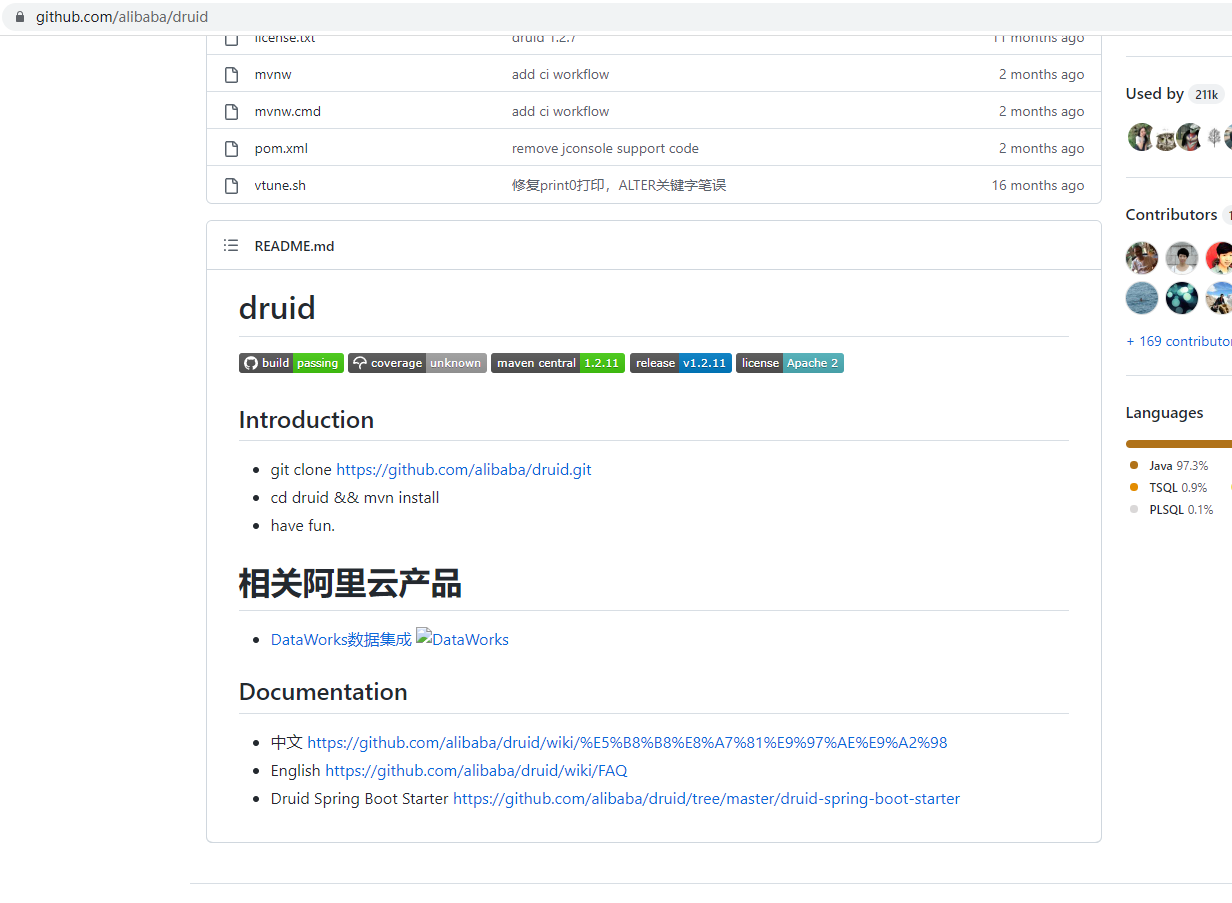This screenshot has height=903, width=1232.
Task: Click the 'Documentation' heading
Action: click(x=323, y=692)
